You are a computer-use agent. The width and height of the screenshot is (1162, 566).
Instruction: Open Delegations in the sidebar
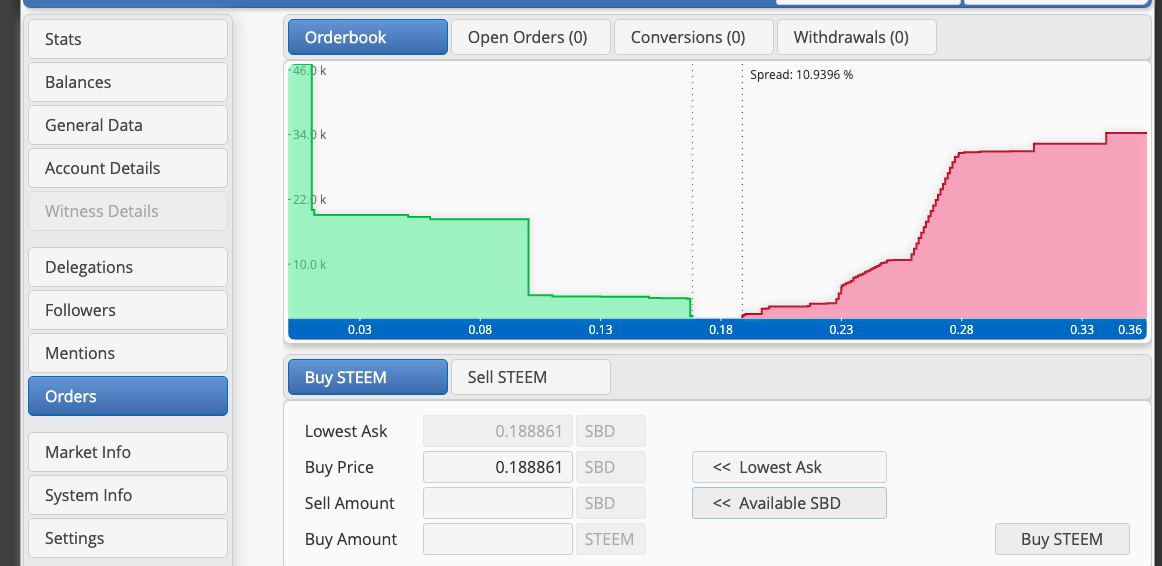pos(127,267)
